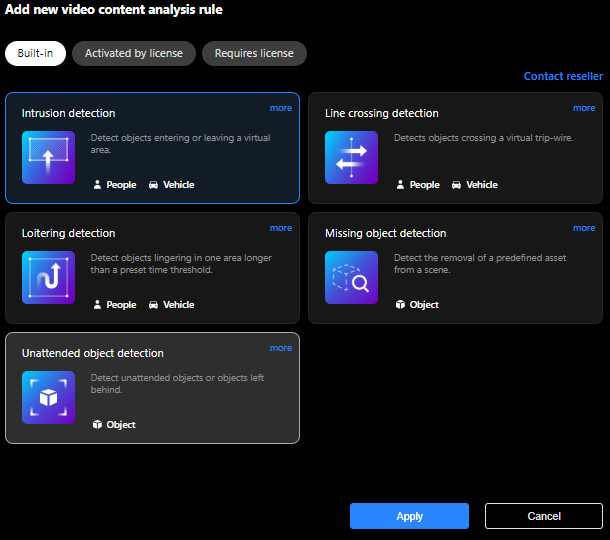Click the Vehicle icon under Line crossing detection
Image resolution: width=610 pixels, height=540 pixels.
tap(456, 185)
